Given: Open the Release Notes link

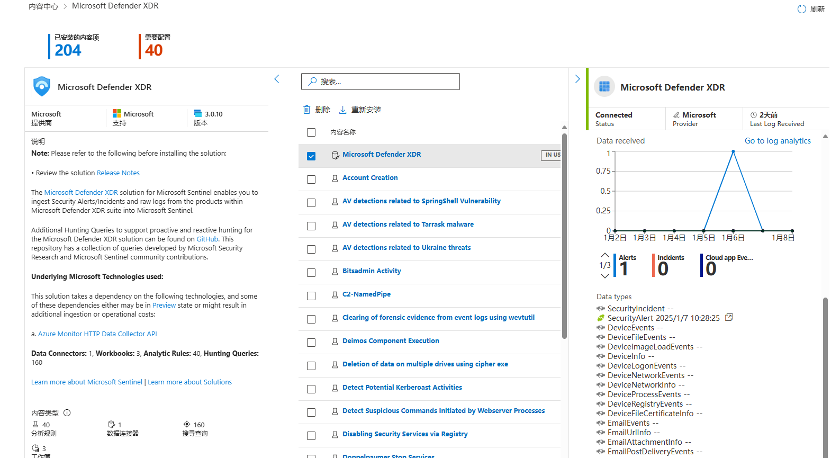Looking at the screenshot, I should [118, 172].
